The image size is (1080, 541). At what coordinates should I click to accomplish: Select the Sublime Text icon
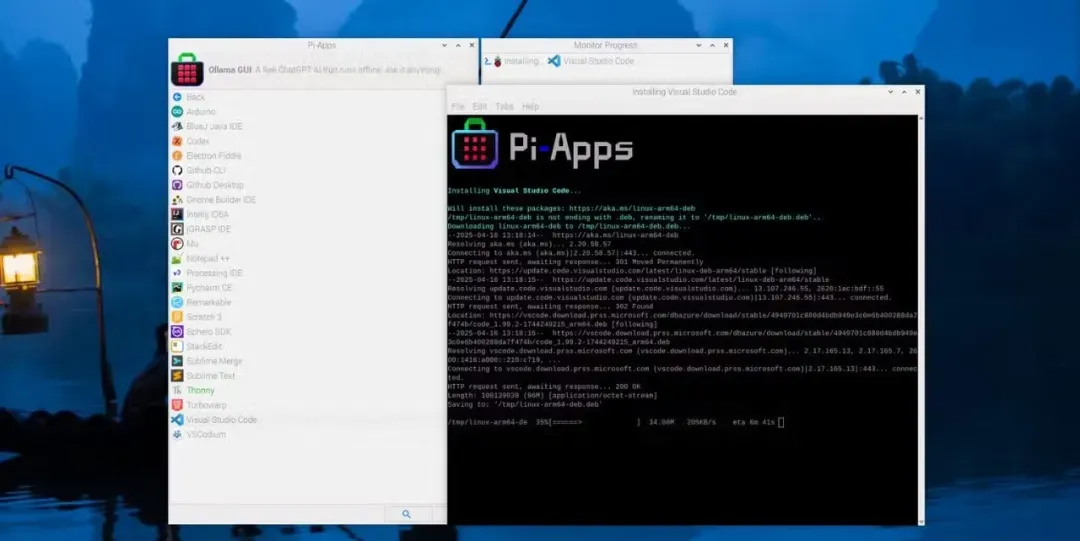click(177, 376)
